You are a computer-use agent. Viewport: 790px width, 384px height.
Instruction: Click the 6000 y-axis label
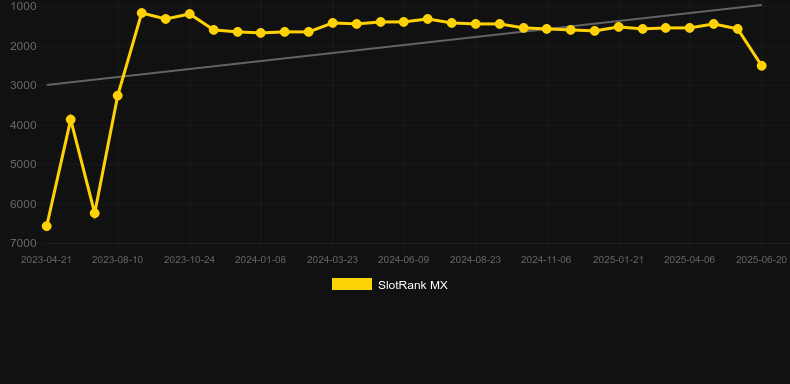point(23,204)
